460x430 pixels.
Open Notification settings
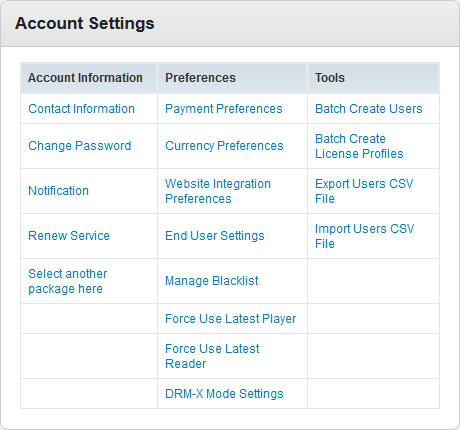(59, 191)
